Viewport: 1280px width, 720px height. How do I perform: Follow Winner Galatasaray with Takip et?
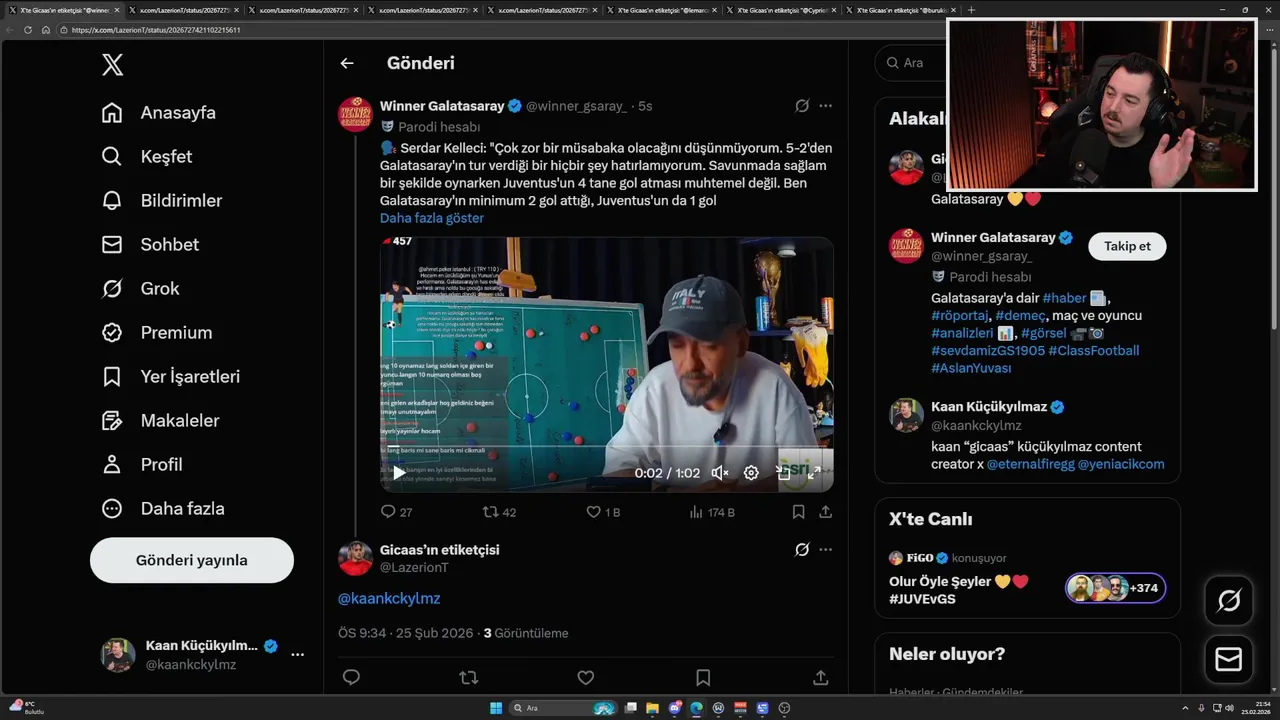point(1127,246)
